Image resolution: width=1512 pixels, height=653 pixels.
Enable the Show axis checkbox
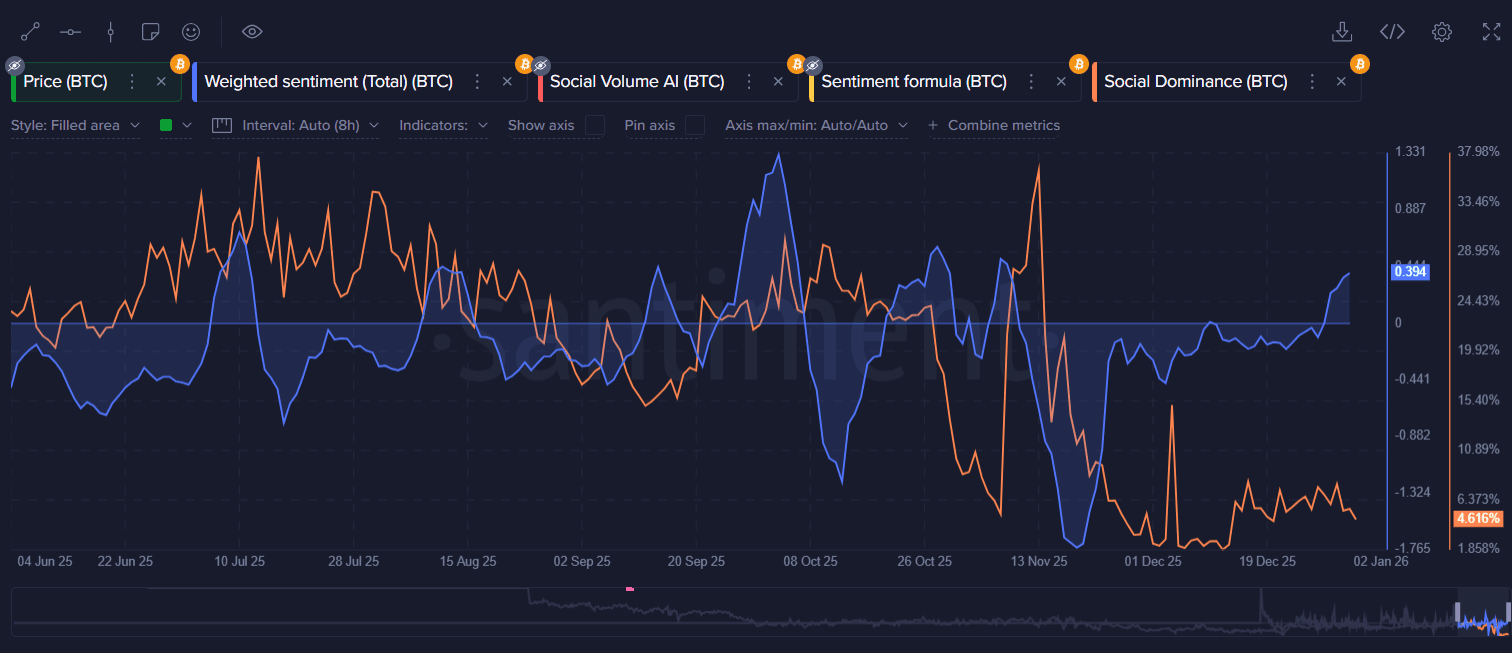595,125
